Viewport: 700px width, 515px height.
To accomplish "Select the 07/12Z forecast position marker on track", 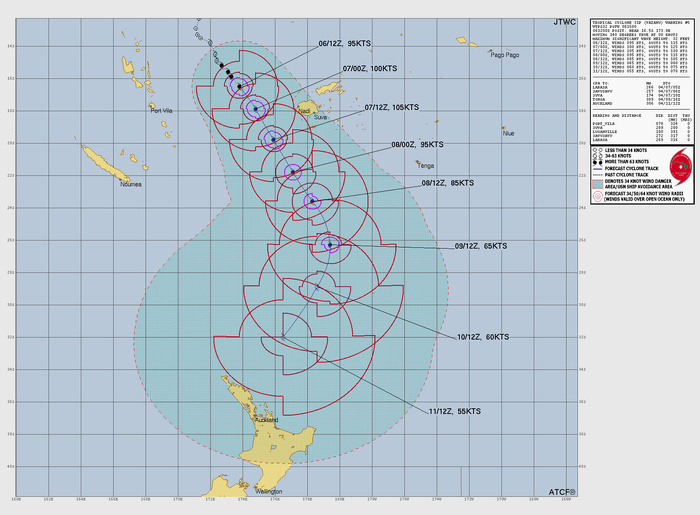I will (273, 140).
